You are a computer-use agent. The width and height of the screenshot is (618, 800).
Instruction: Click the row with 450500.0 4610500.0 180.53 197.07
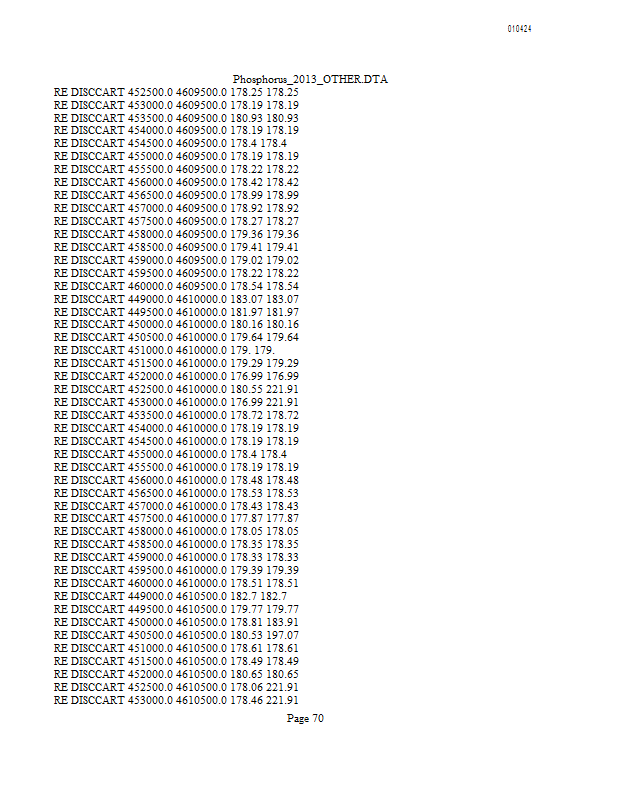tap(176, 635)
